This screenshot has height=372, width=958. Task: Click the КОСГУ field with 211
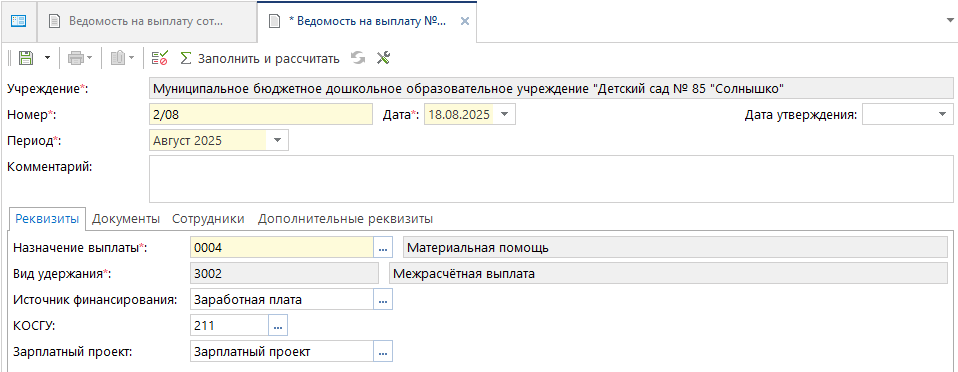[x=229, y=326]
